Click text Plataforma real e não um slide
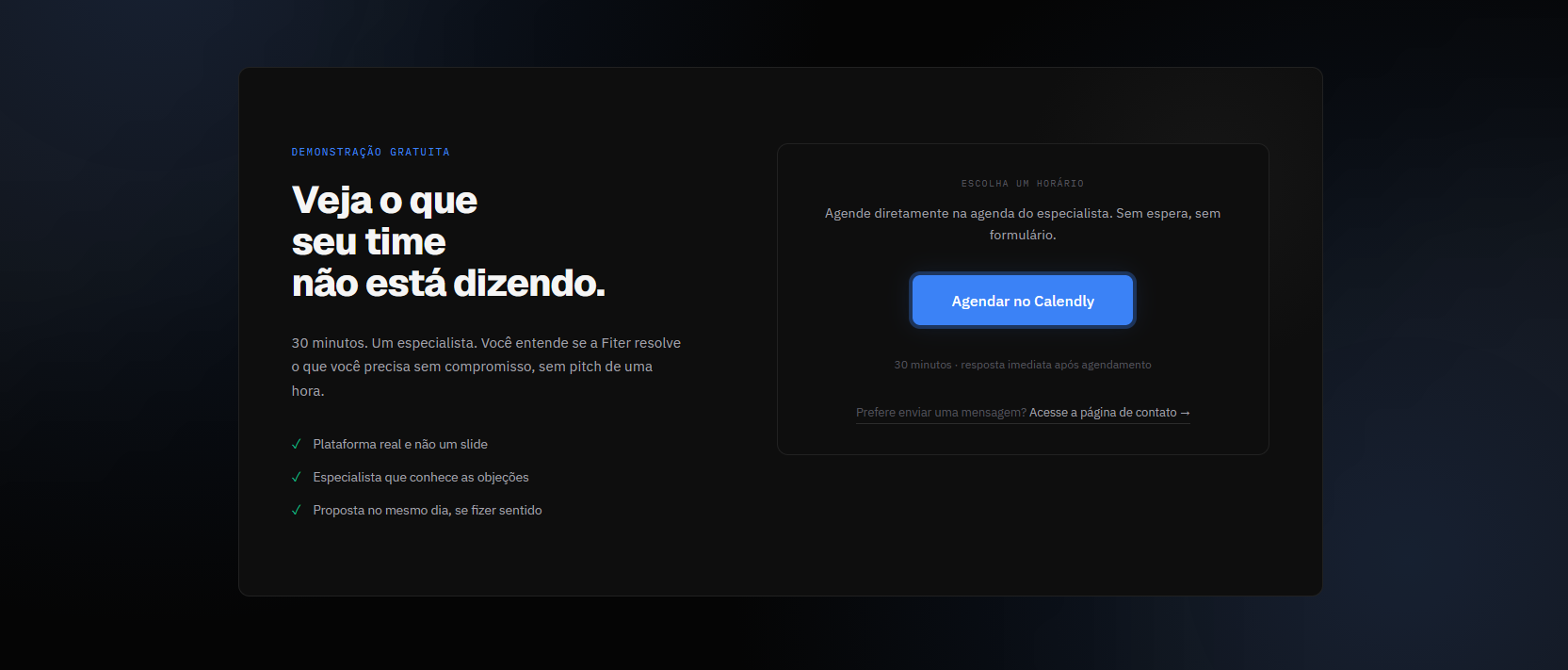 coord(400,444)
